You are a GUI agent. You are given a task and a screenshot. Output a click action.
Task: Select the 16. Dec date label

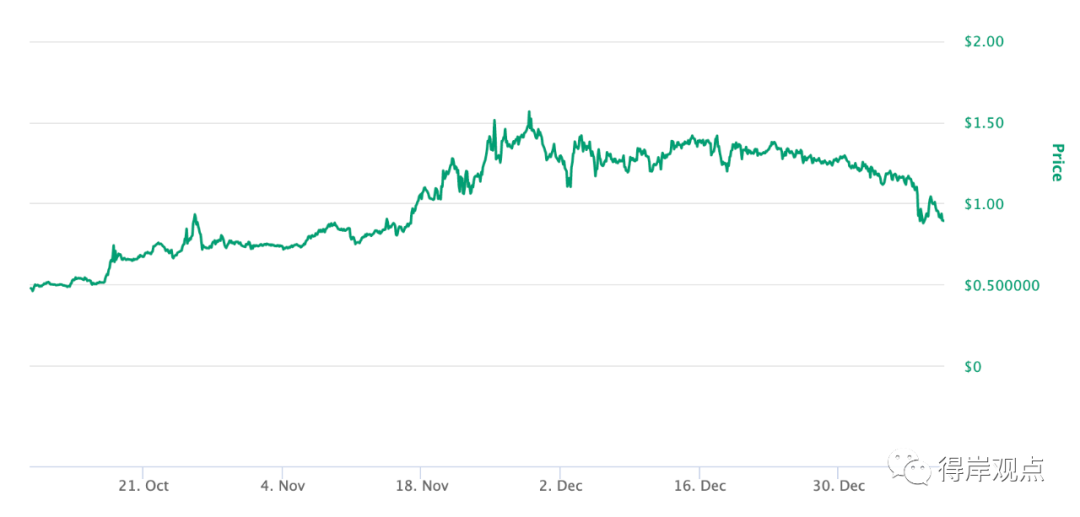click(700, 486)
